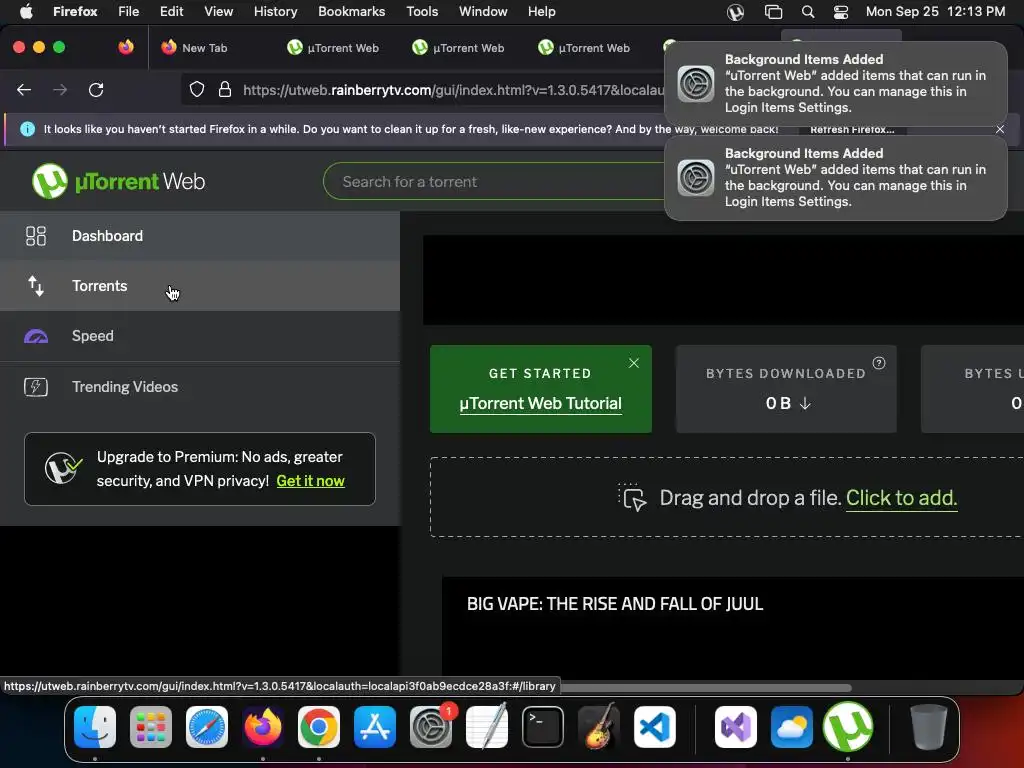Close the Get Started card
Screen dimensions: 1024x768
click(x=633, y=363)
